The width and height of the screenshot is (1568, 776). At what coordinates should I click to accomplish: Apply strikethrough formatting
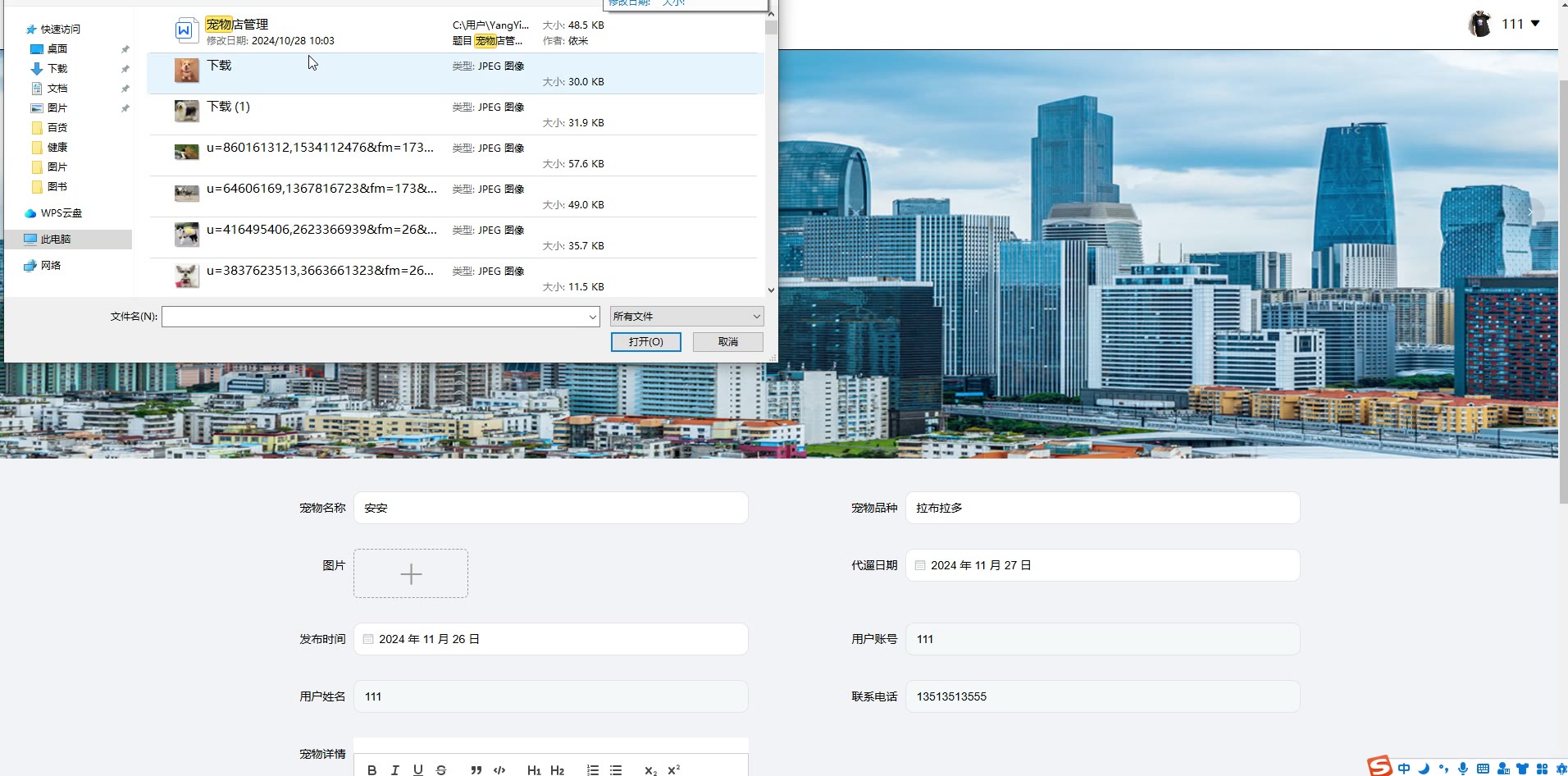click(441, 769)
